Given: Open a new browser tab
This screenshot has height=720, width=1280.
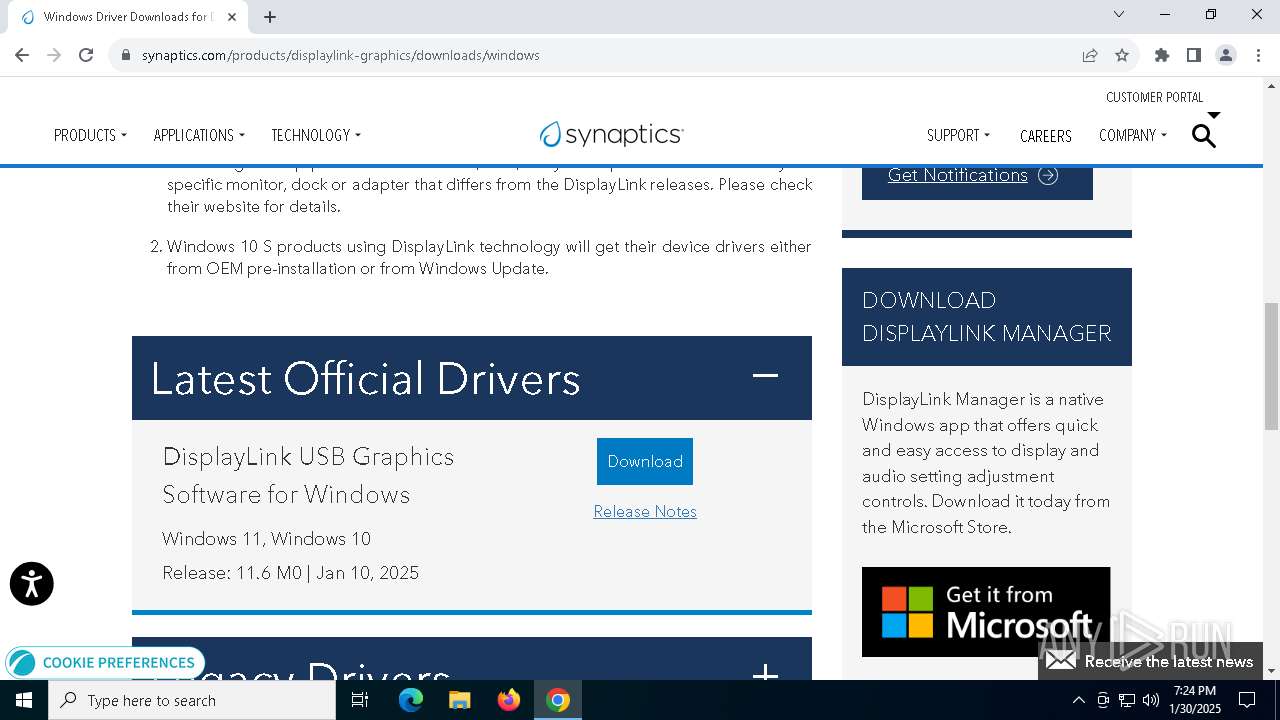Looking at the screenshot, I should [270, 16].
